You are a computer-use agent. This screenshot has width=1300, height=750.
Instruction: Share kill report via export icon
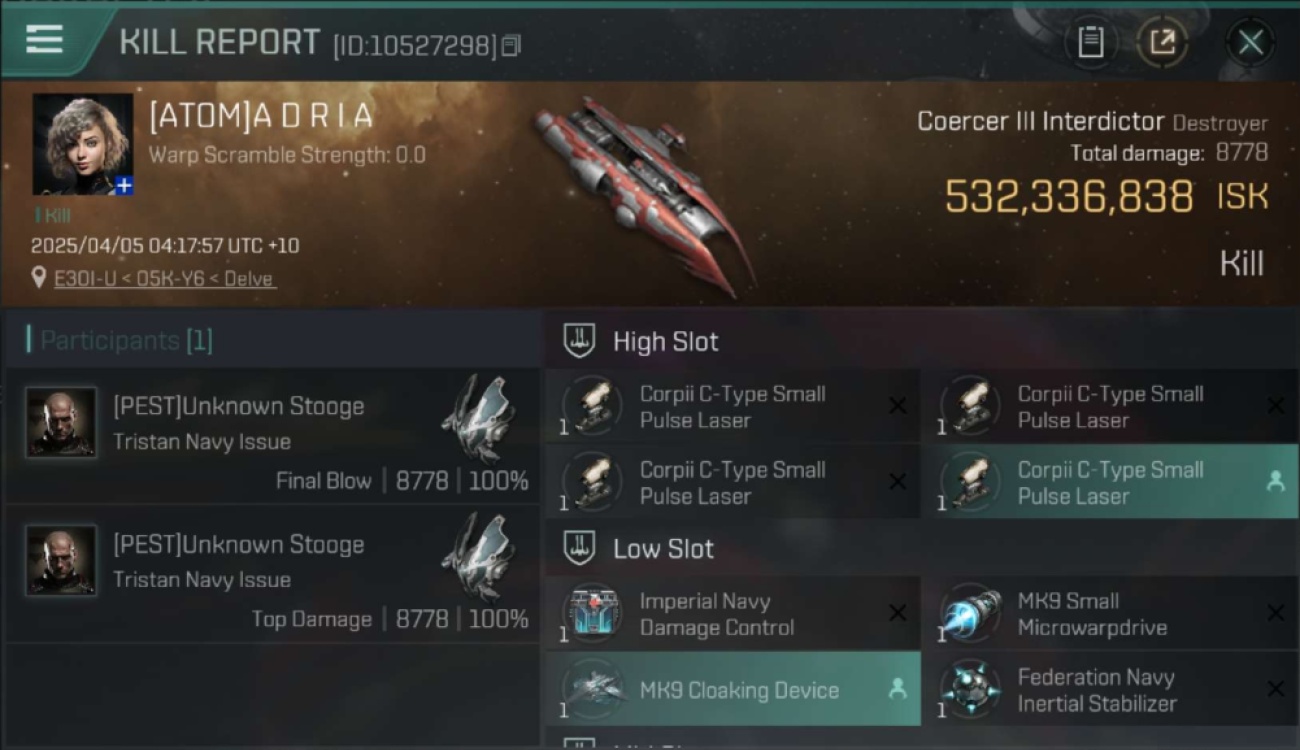tap(1162, 42)
